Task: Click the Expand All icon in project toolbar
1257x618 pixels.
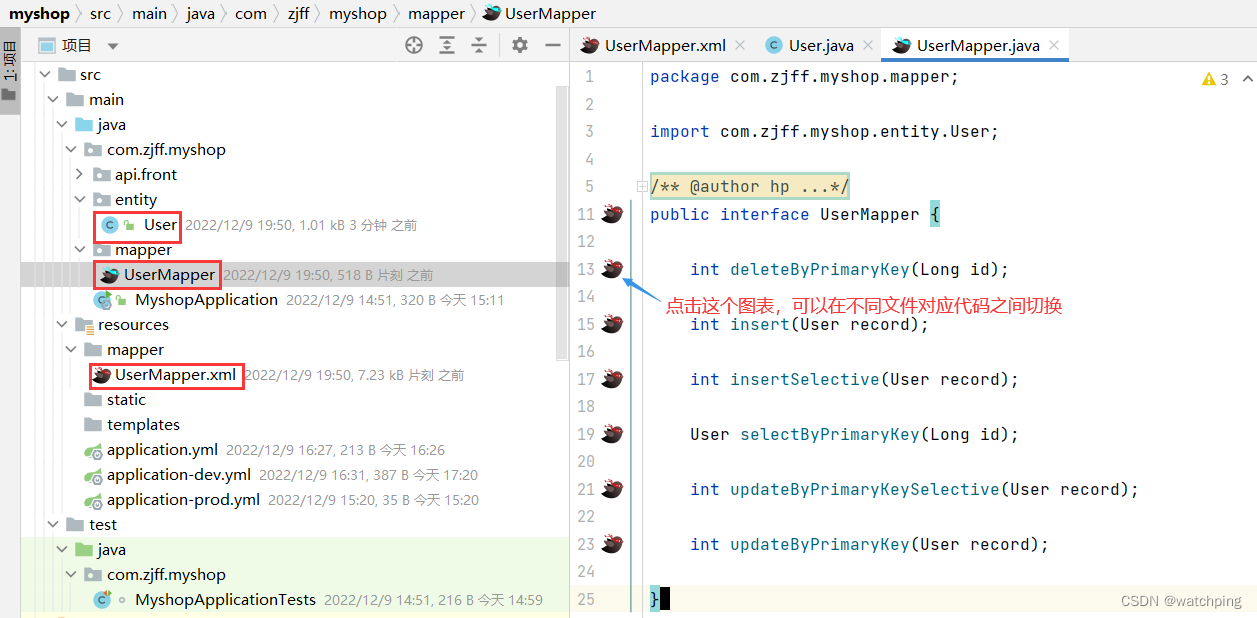Action: click(x=447, y=45)
